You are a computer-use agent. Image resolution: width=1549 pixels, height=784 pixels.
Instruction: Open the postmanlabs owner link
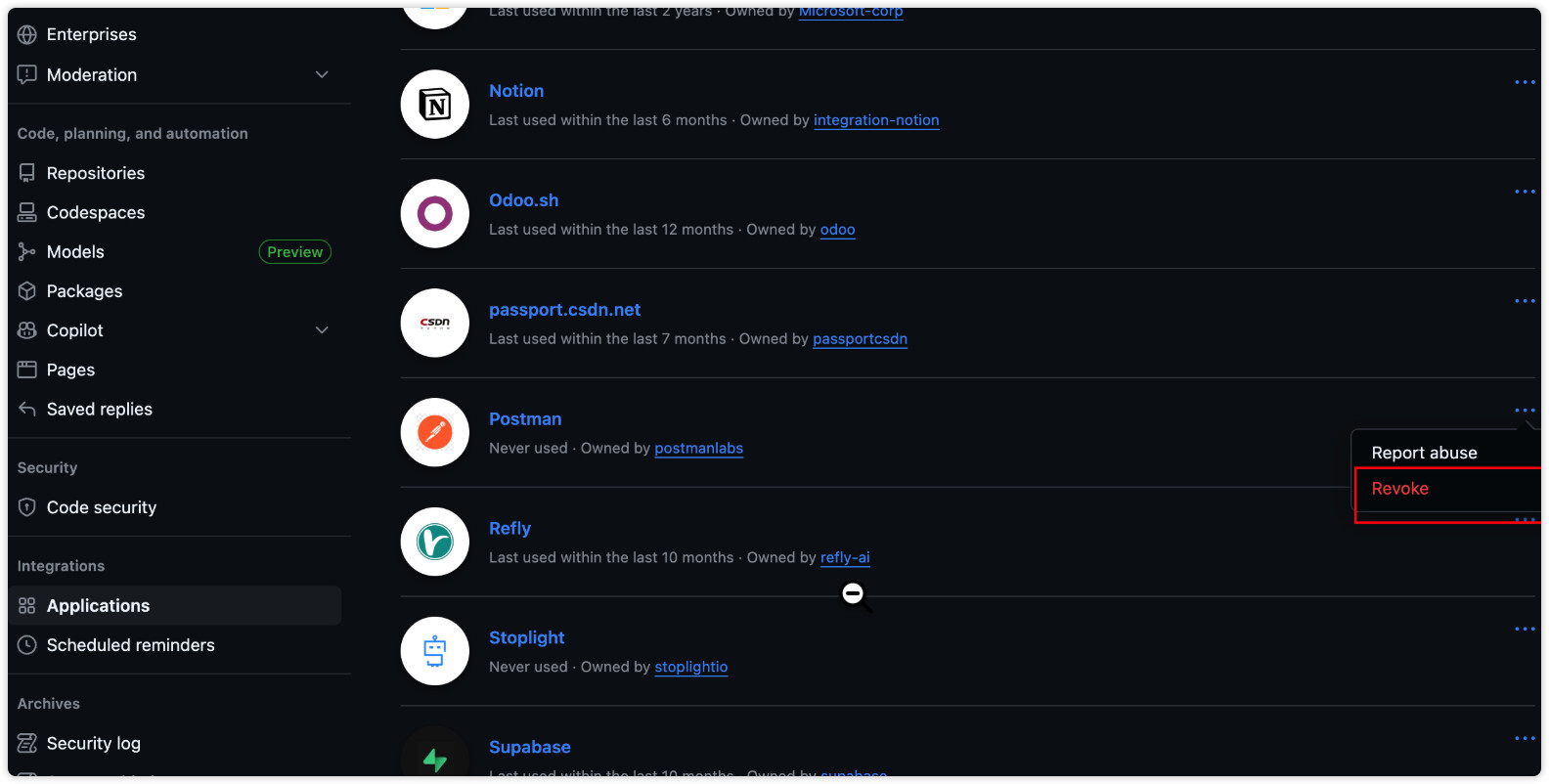click(x=698, y=449)
